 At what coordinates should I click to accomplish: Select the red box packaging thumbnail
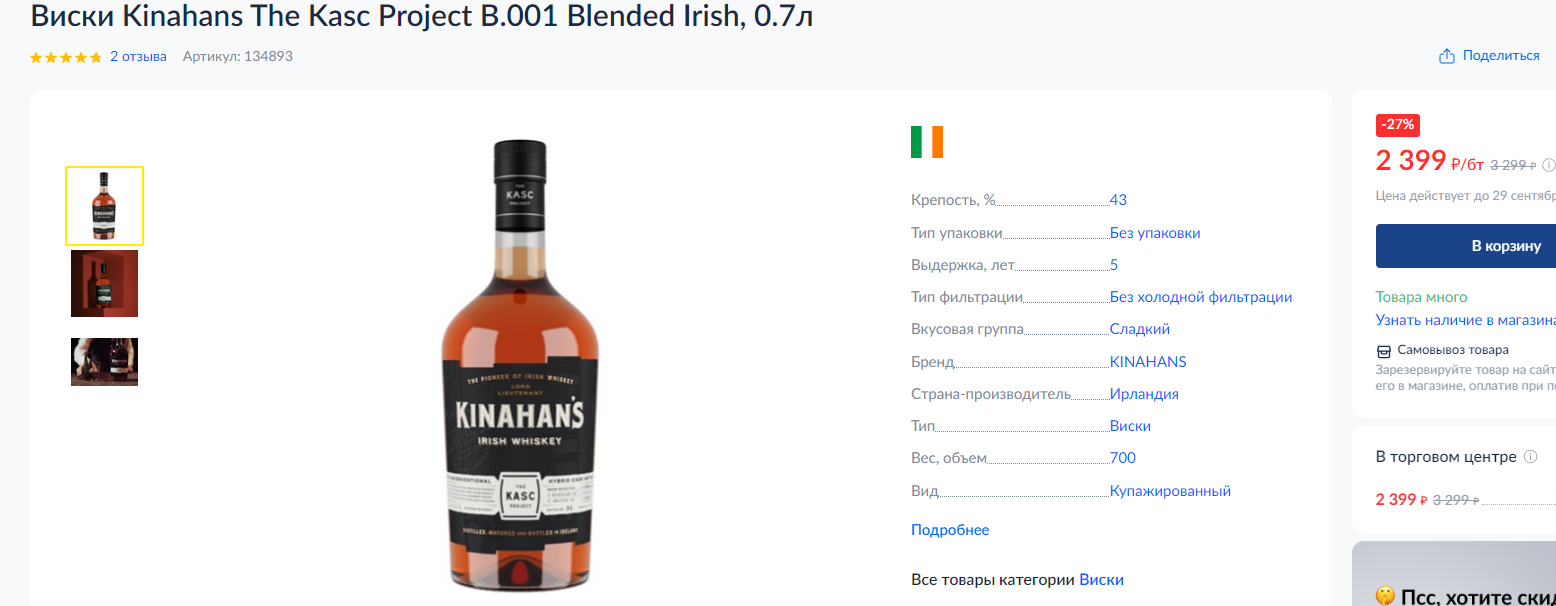pyautogui.click(x=105, y=284)
